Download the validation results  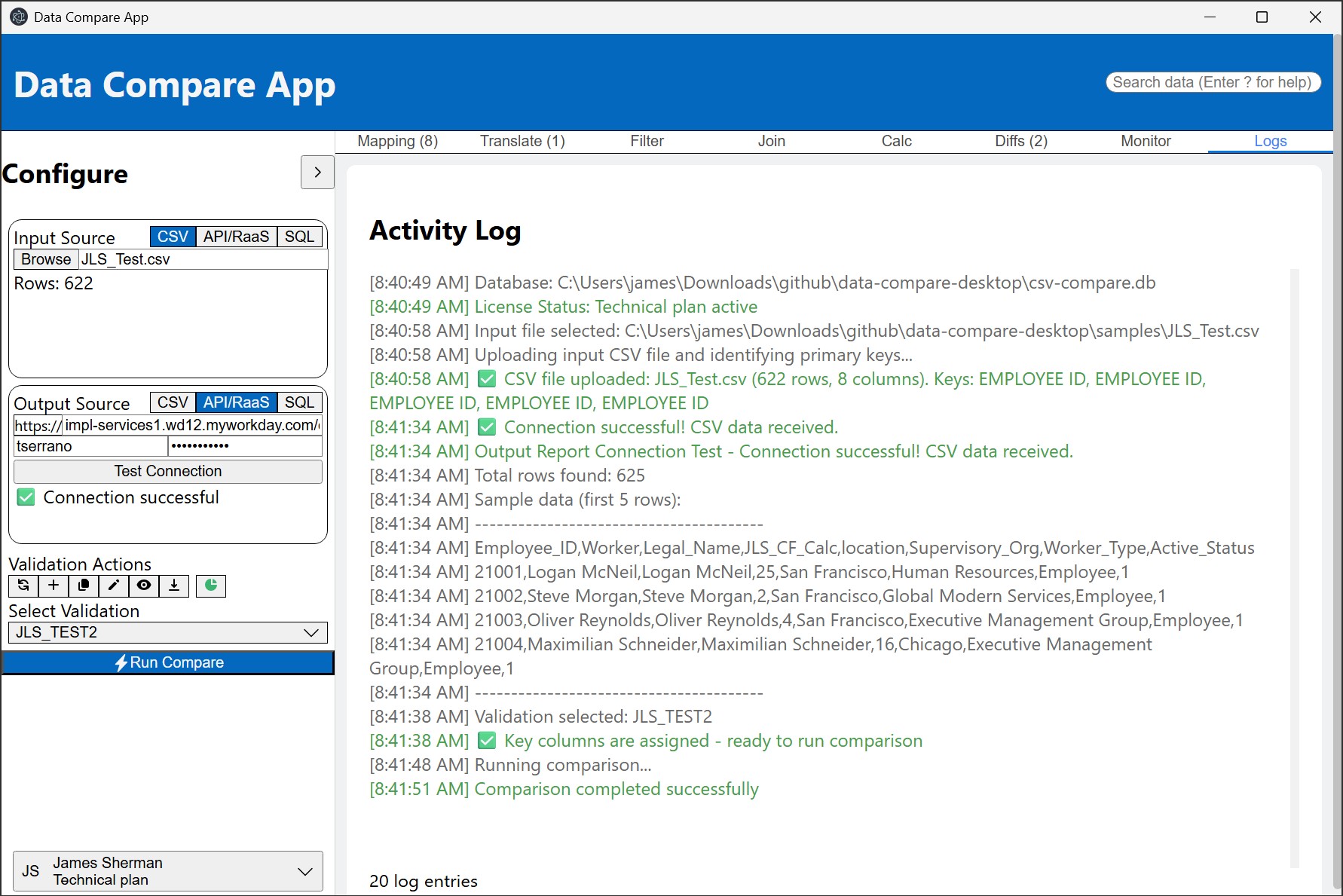173,586
